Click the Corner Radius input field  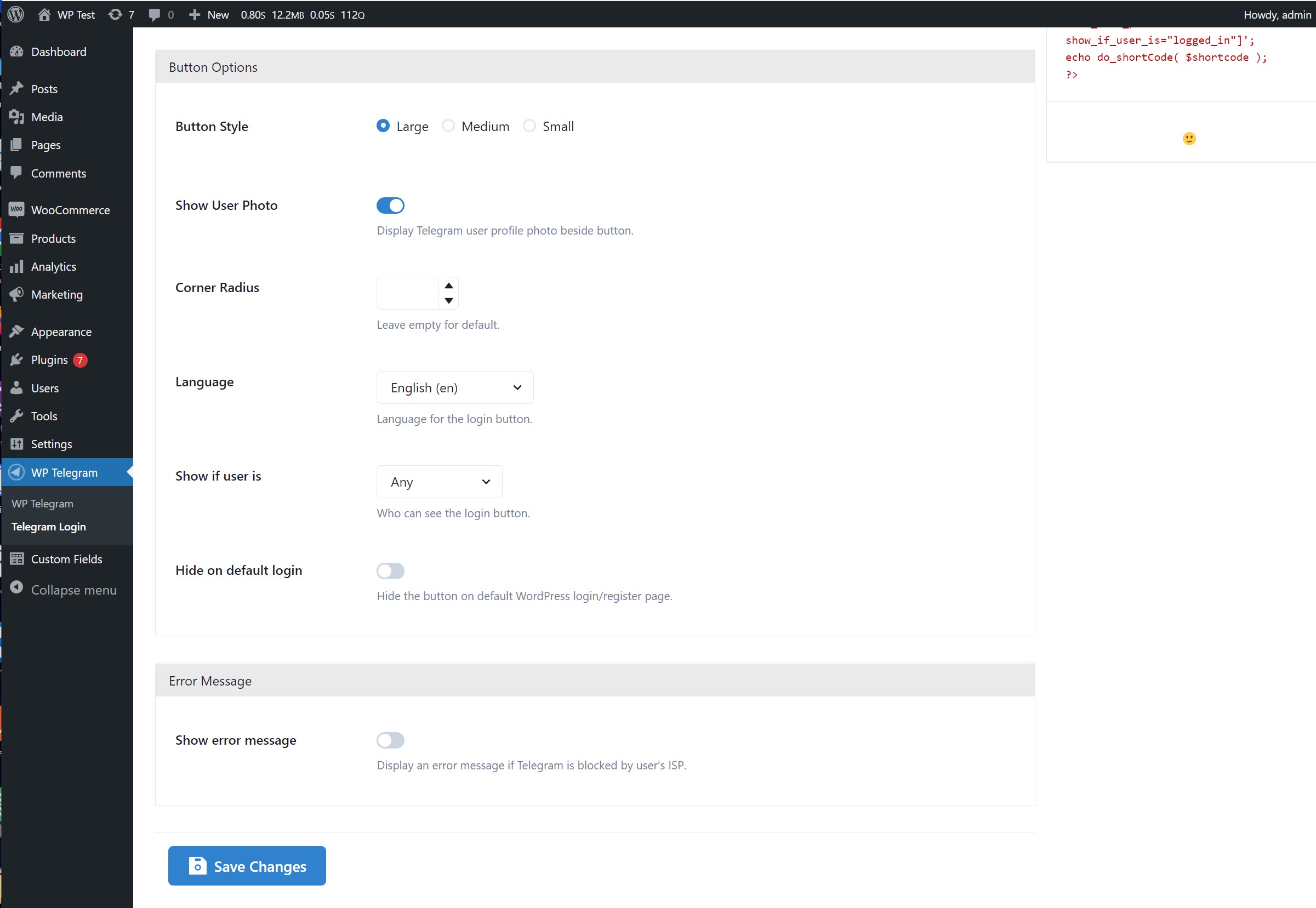tap(407, 293)
